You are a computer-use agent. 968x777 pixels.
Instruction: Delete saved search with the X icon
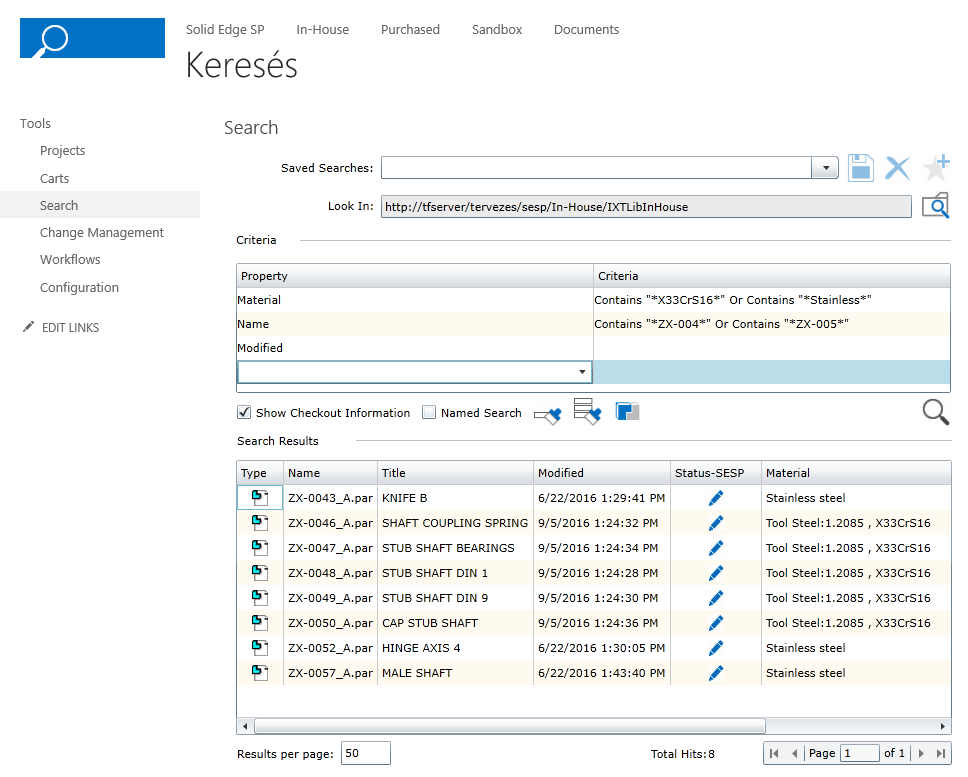(x=898, y=168)
